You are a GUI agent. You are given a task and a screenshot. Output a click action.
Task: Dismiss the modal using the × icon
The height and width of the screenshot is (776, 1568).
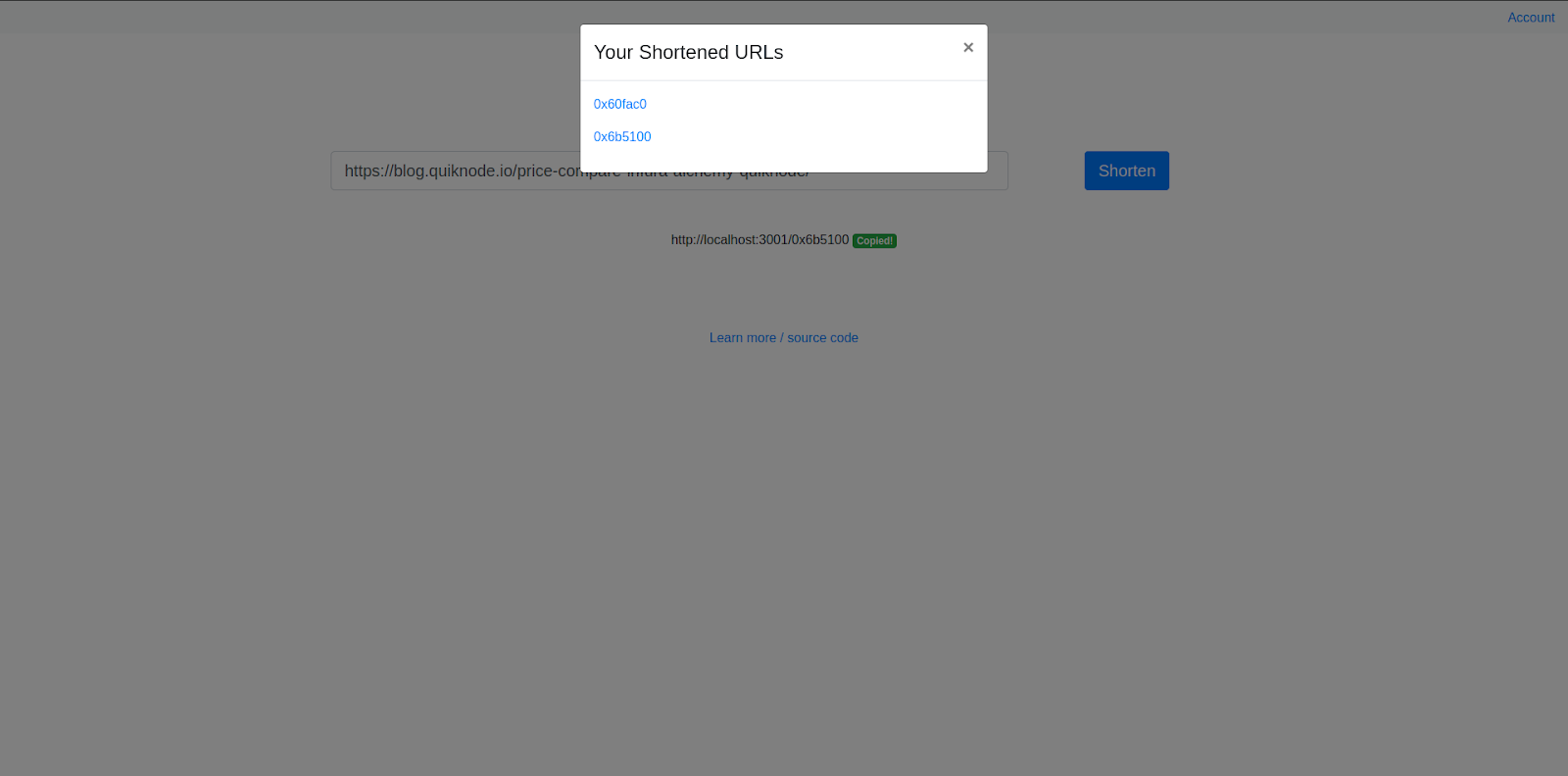967,48
